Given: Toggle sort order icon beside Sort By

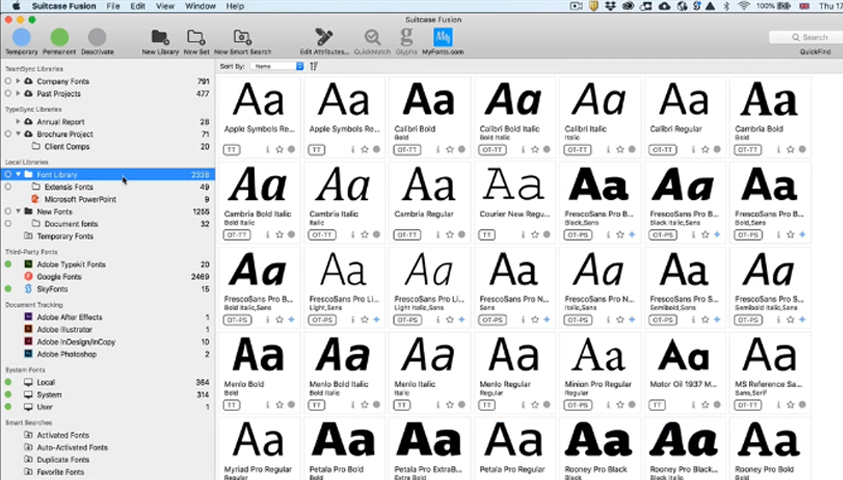Looking at the screenshot, I should (314, 66).
